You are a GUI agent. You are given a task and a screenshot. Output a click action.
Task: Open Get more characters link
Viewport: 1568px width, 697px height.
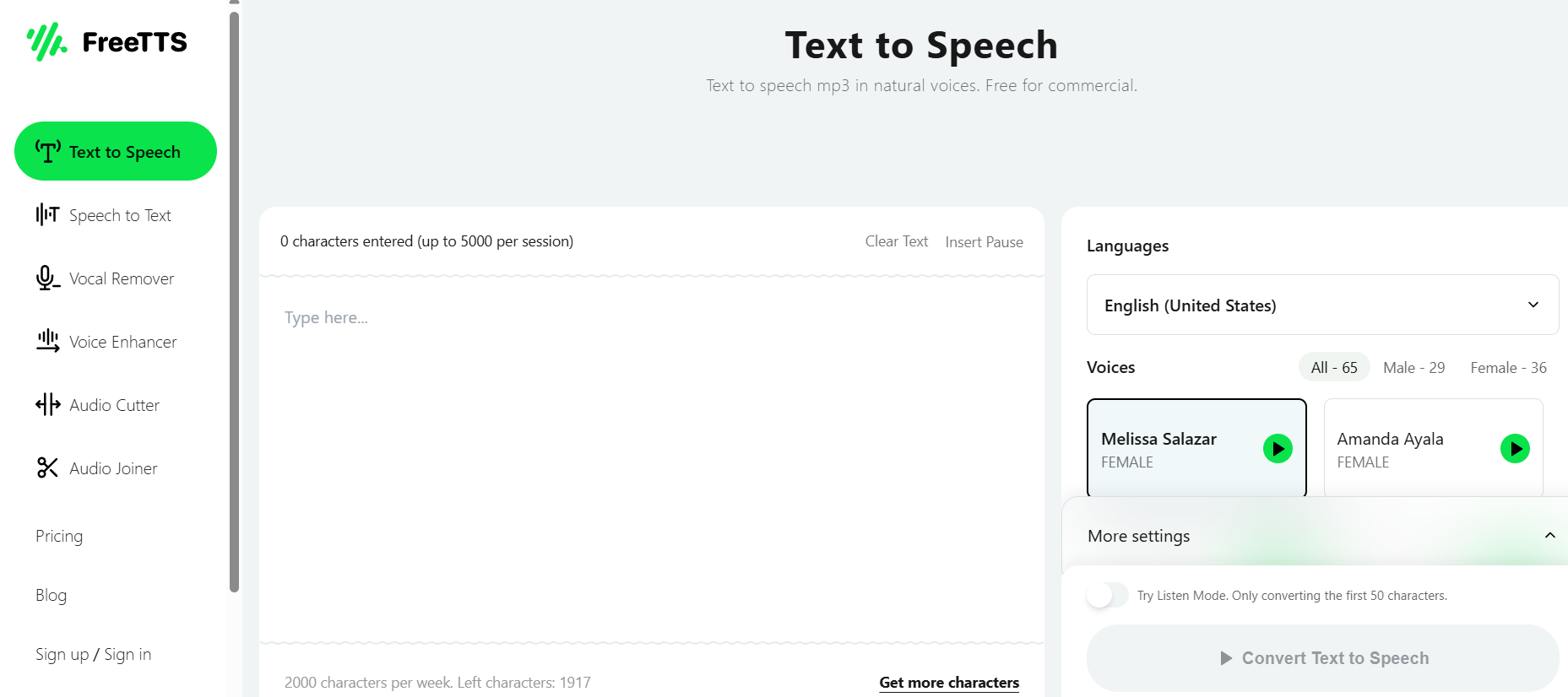[x=949, y=683]
